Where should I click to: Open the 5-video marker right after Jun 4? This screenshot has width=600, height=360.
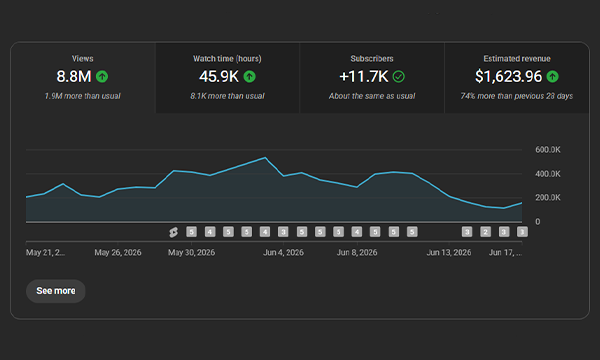coord(302,232)
